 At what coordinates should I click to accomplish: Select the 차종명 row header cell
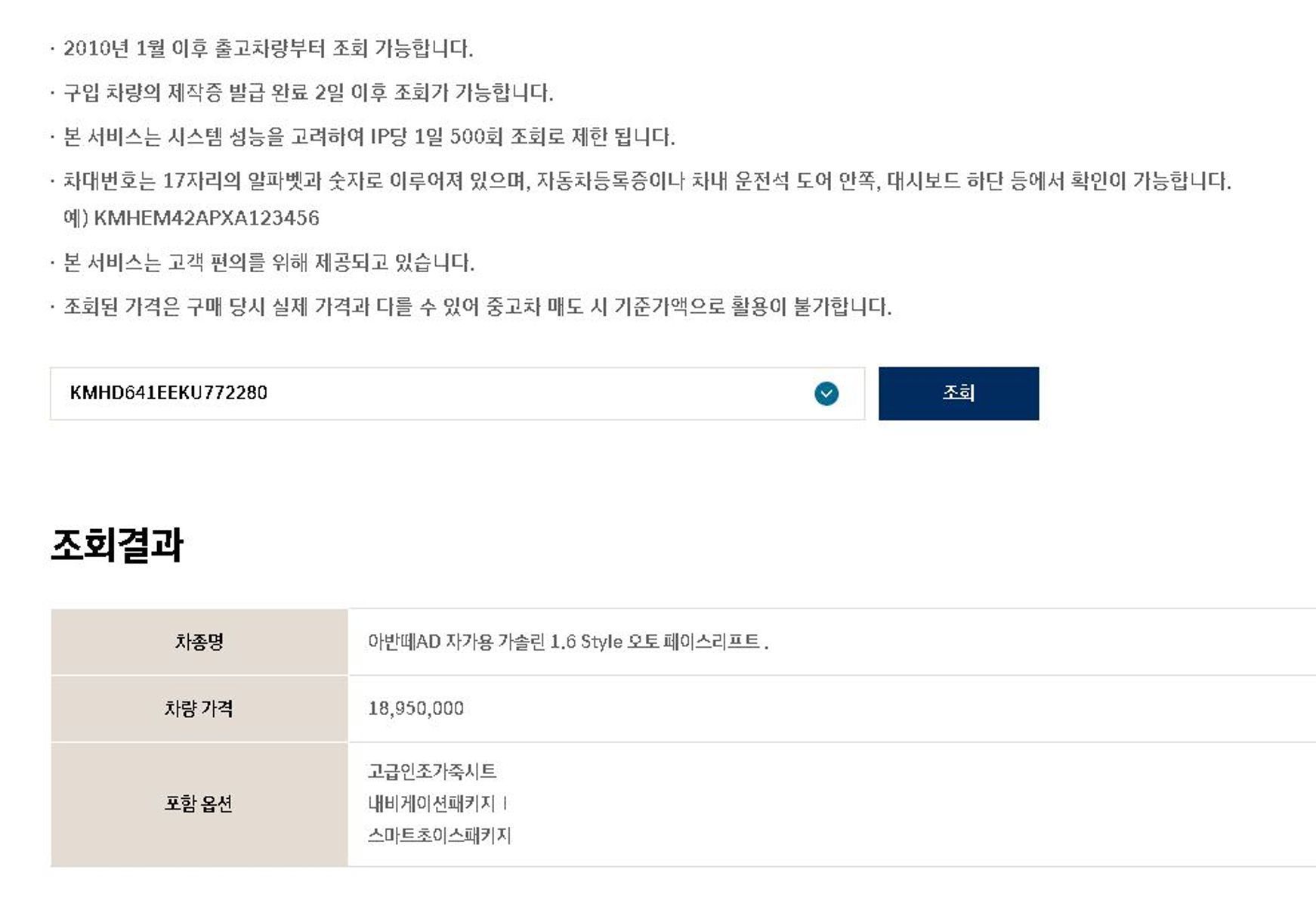pos(199,642)
